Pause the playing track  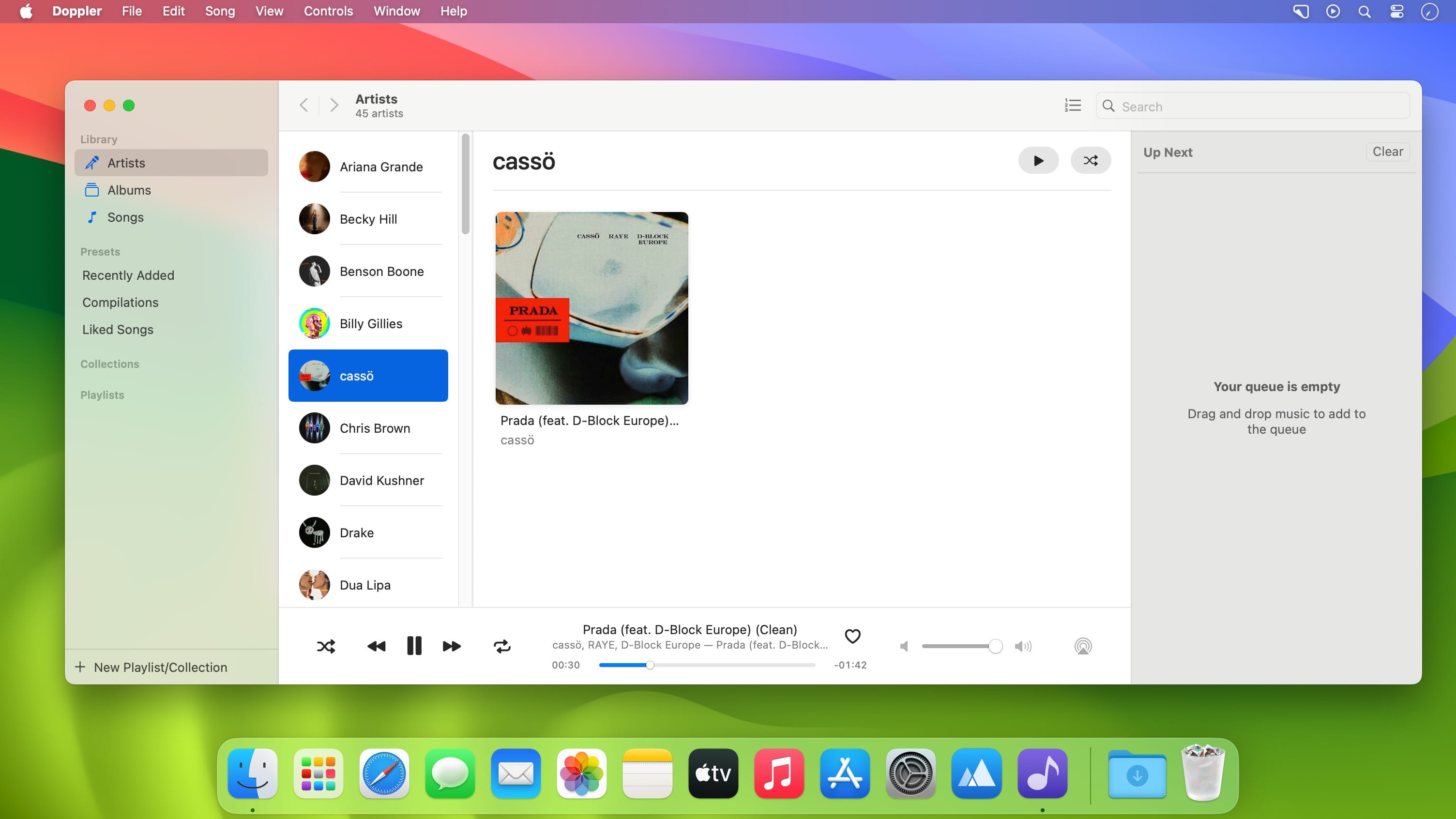click(x=414, y=646)
